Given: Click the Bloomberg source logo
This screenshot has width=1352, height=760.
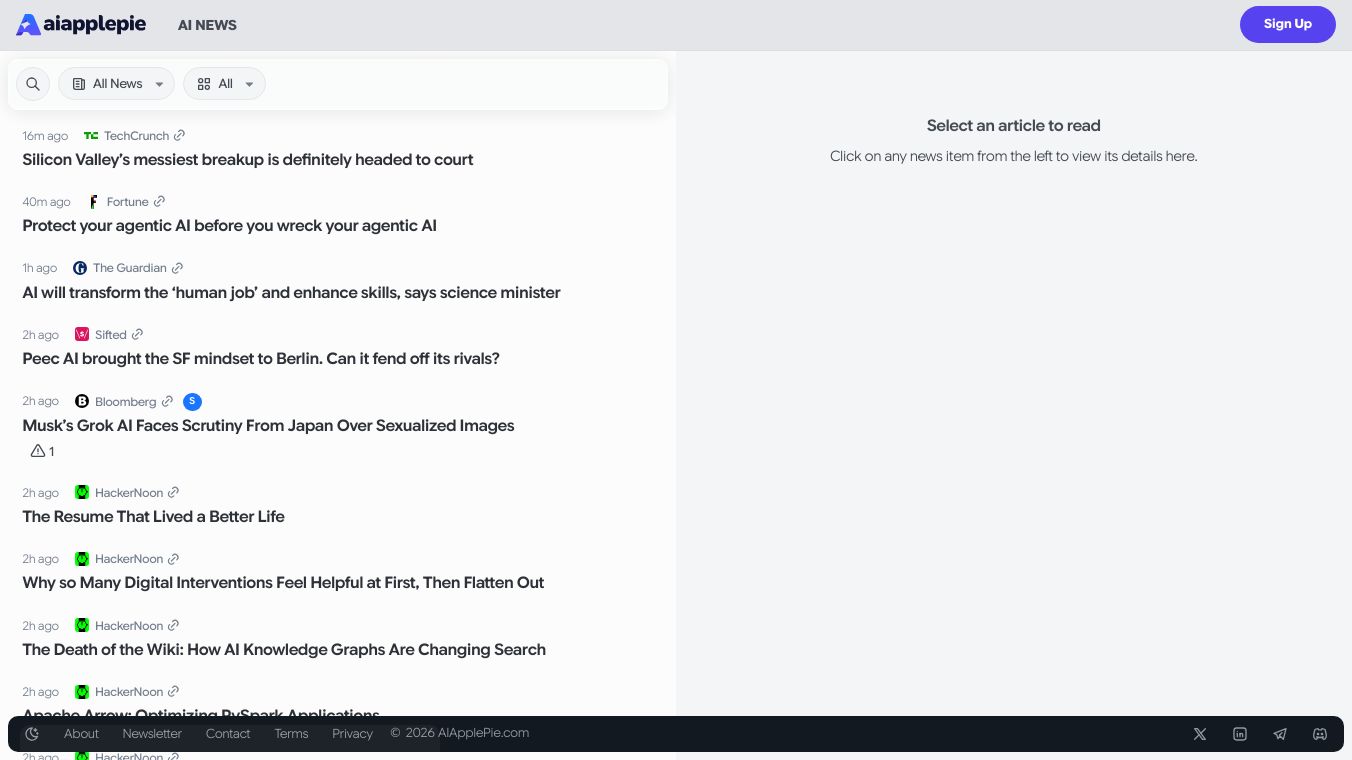Looking at the screenshot, I should tap(82, 401).
